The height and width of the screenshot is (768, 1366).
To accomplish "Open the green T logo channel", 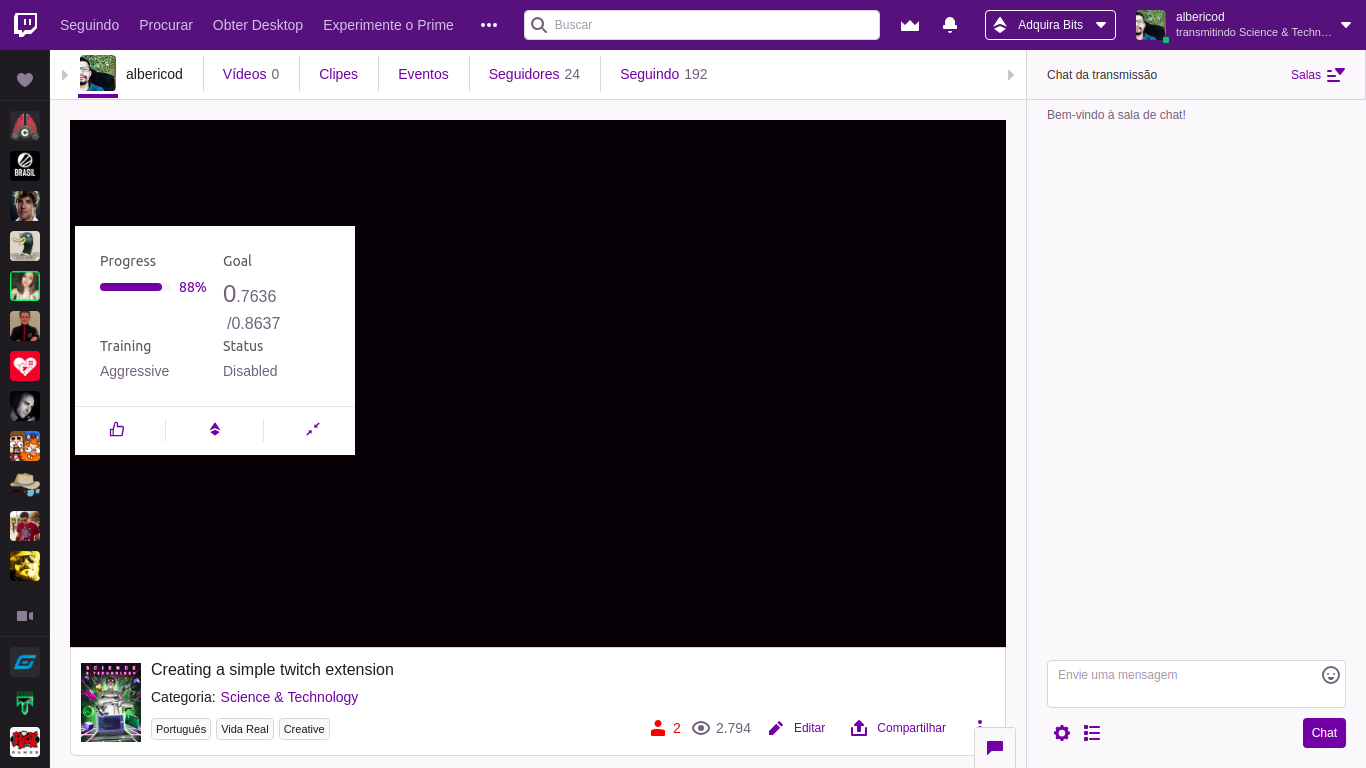I will [x=25, y=702].
